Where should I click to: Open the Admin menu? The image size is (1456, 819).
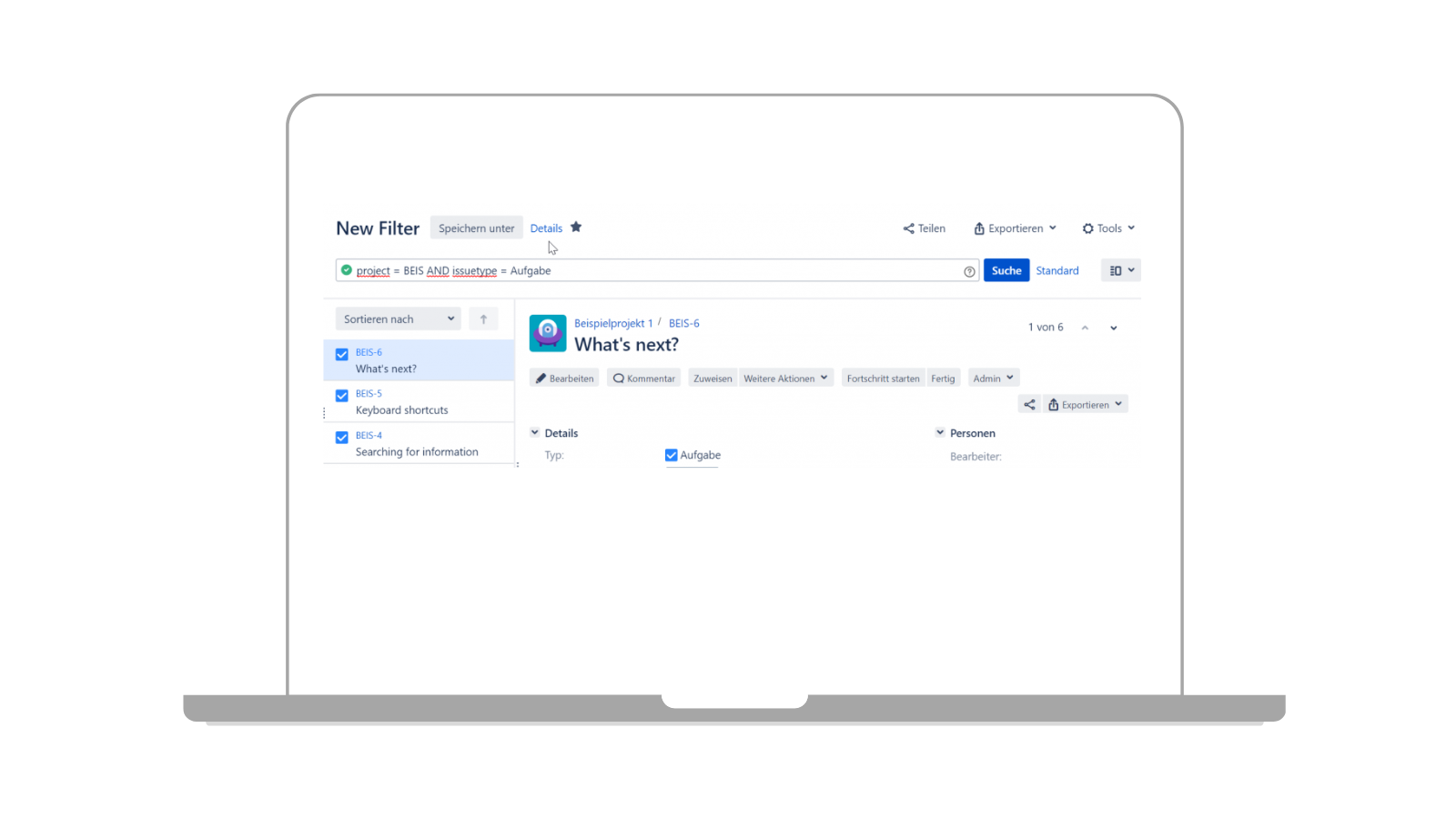point(993,378)
